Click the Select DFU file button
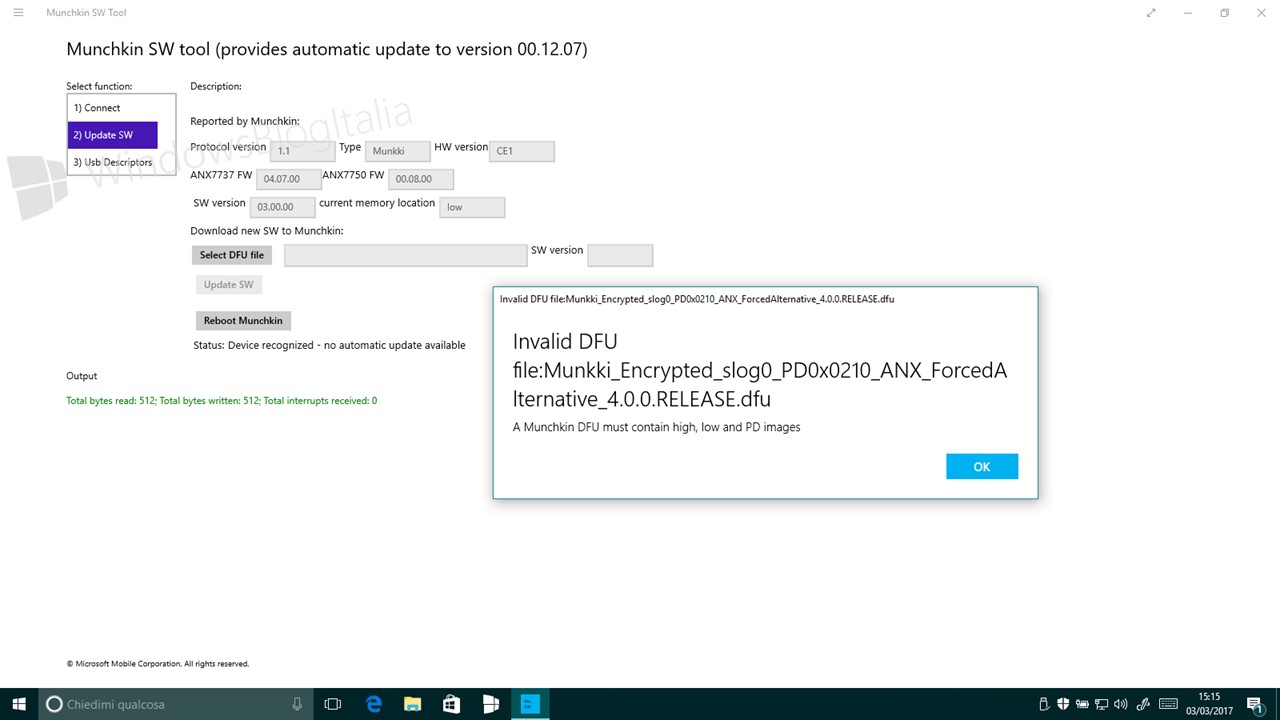This screenshot has height=720, width=1280. (x=232, y=255)
